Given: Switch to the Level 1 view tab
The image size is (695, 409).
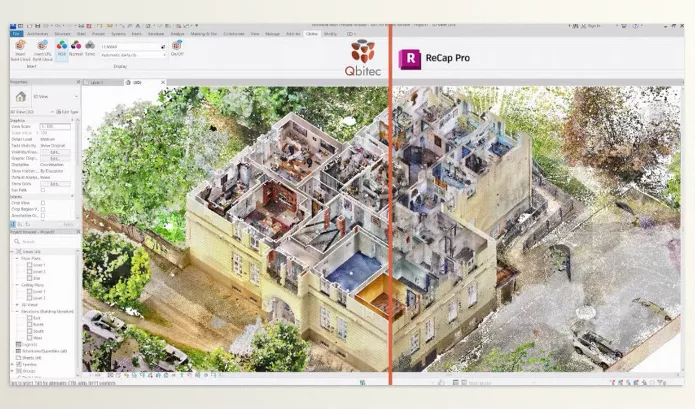Looking at the screenshot, I should (96, 82).
